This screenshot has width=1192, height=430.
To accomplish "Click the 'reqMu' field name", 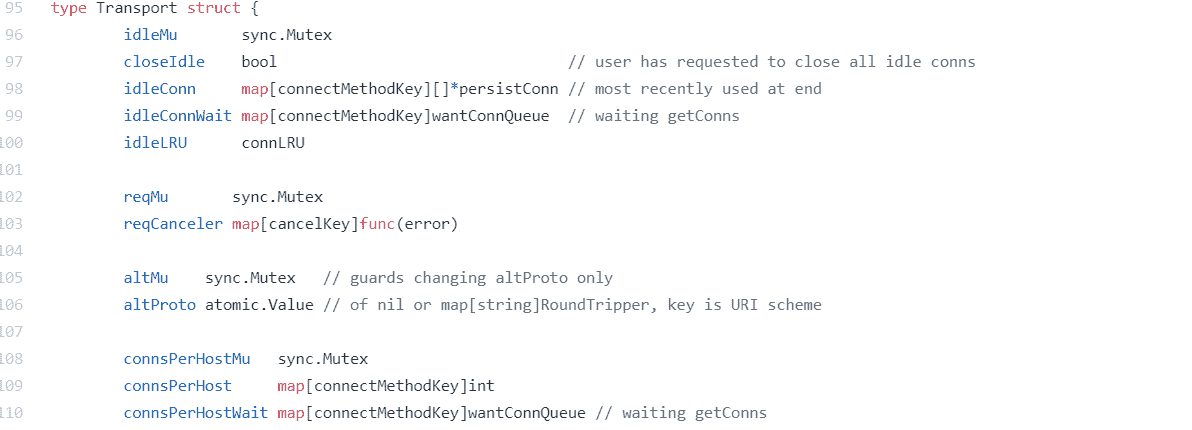I will tap(146, 197).
